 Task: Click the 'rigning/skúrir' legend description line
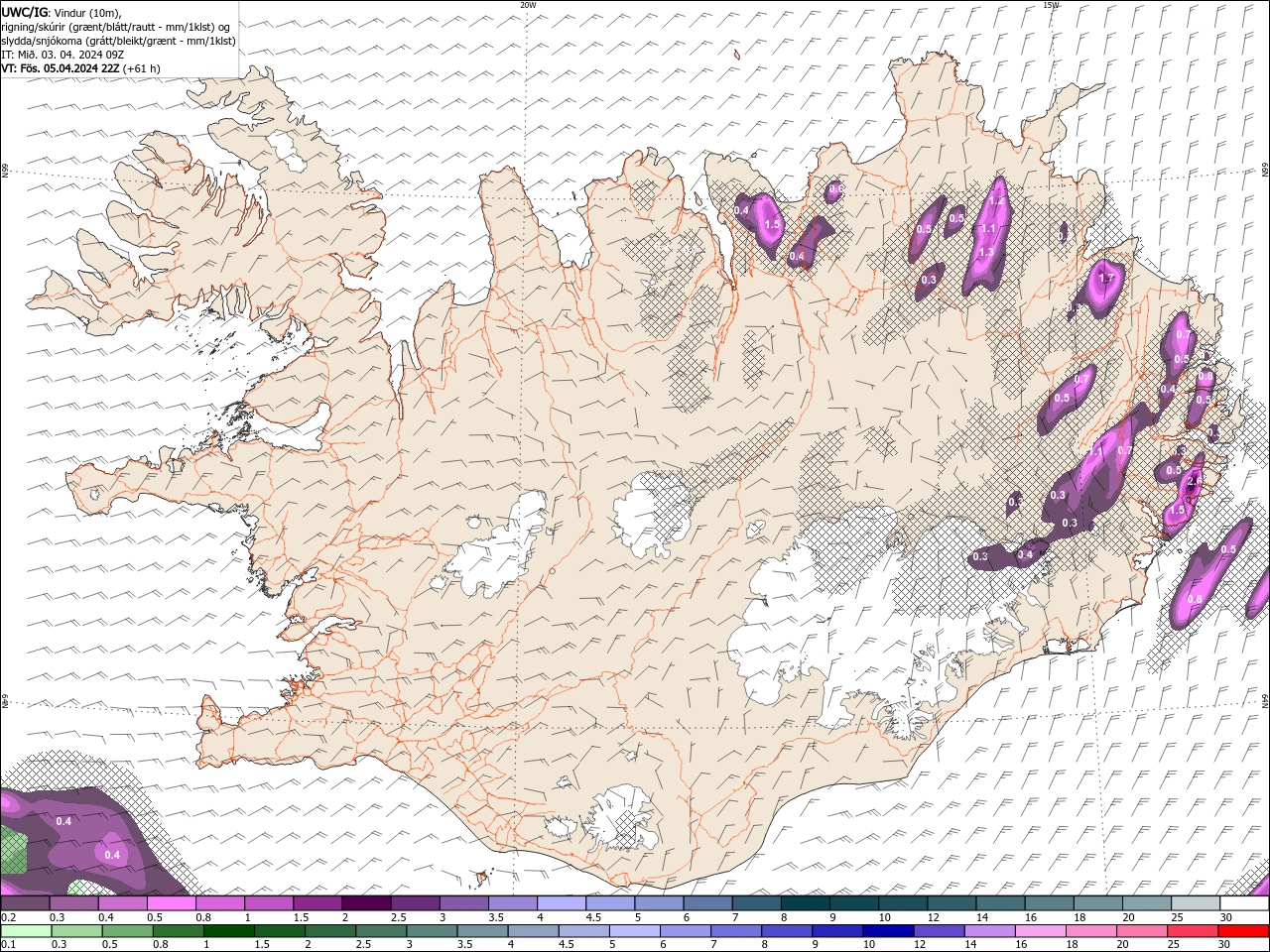click(115, 27)
